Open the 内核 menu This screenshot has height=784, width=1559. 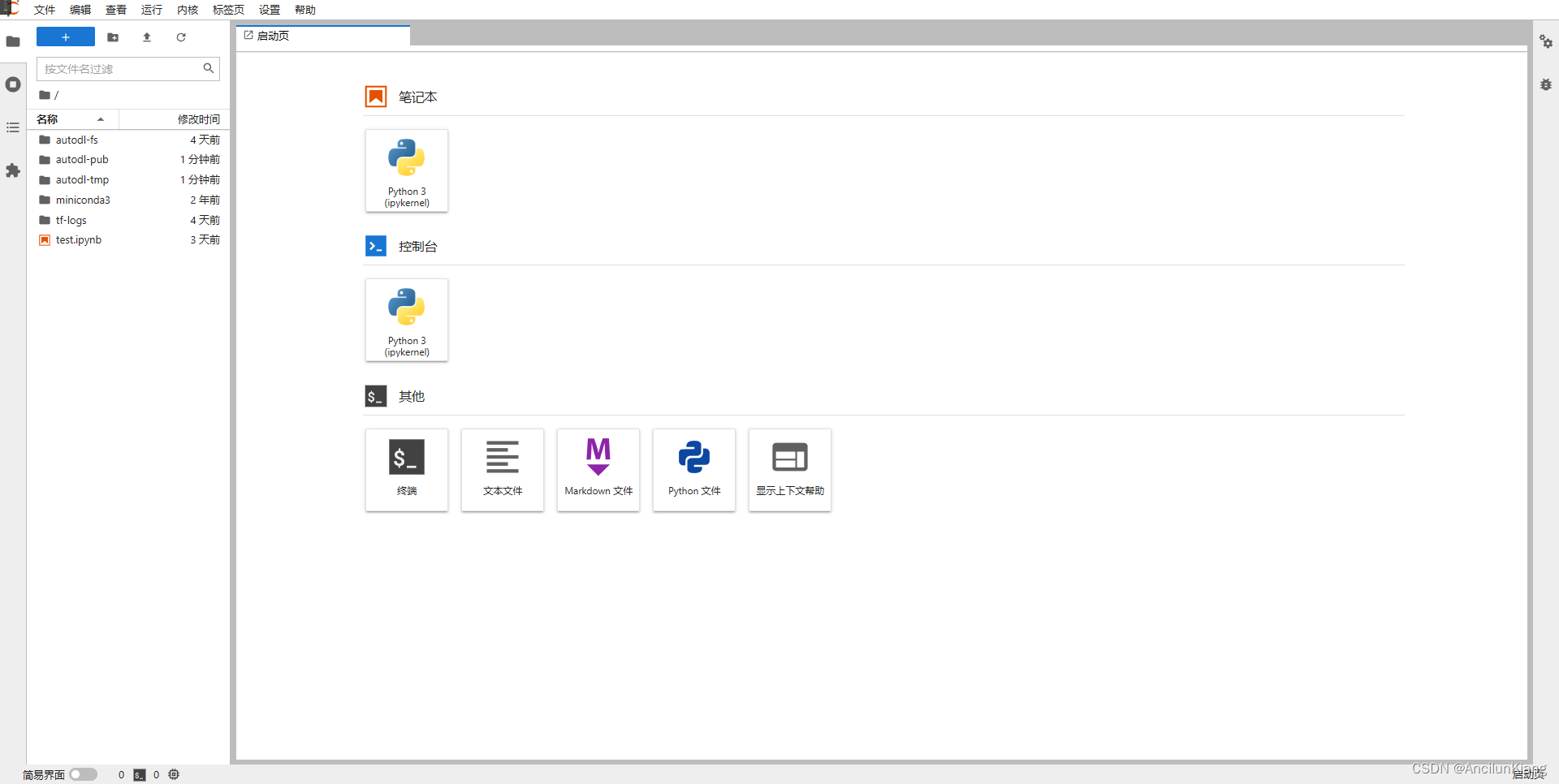pos(188,10)
